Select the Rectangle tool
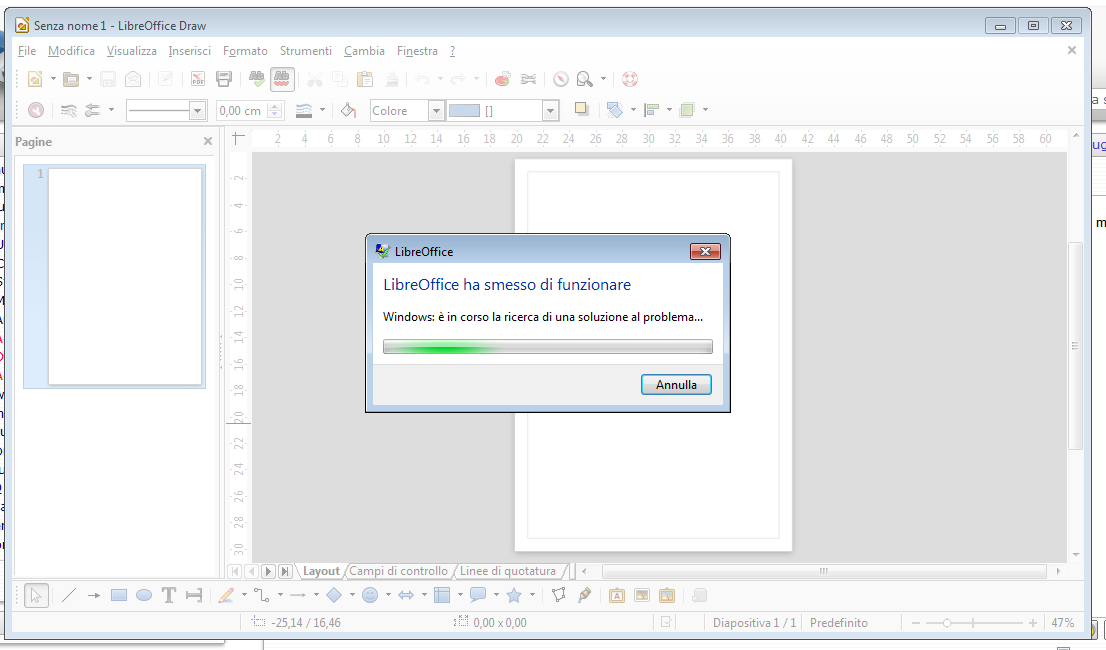 click(x=118, y=596)
